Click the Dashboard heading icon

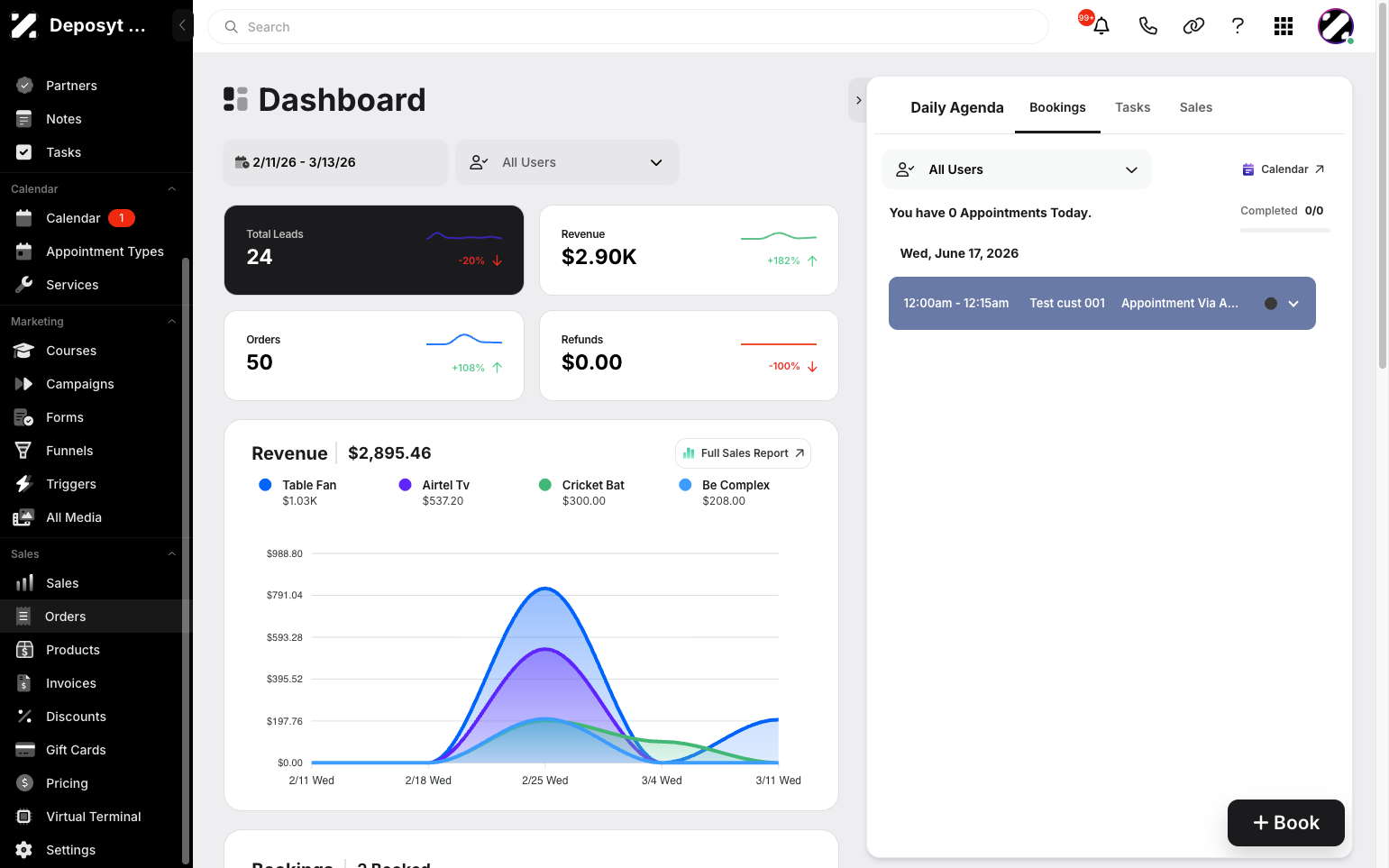click(x=235, y=99)
